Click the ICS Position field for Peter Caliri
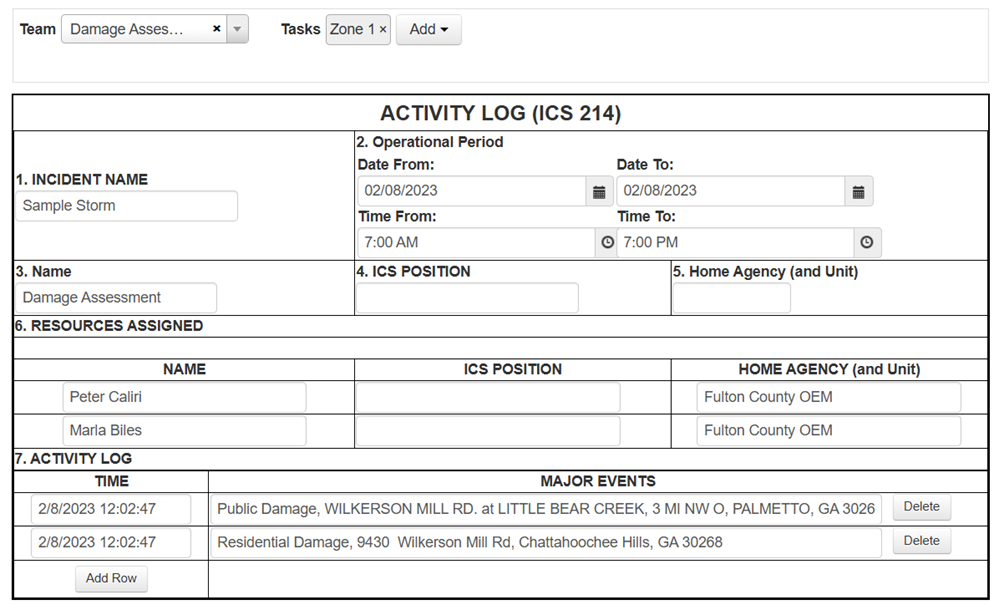This screenshot has width=999, height=605. coord(487,397)
